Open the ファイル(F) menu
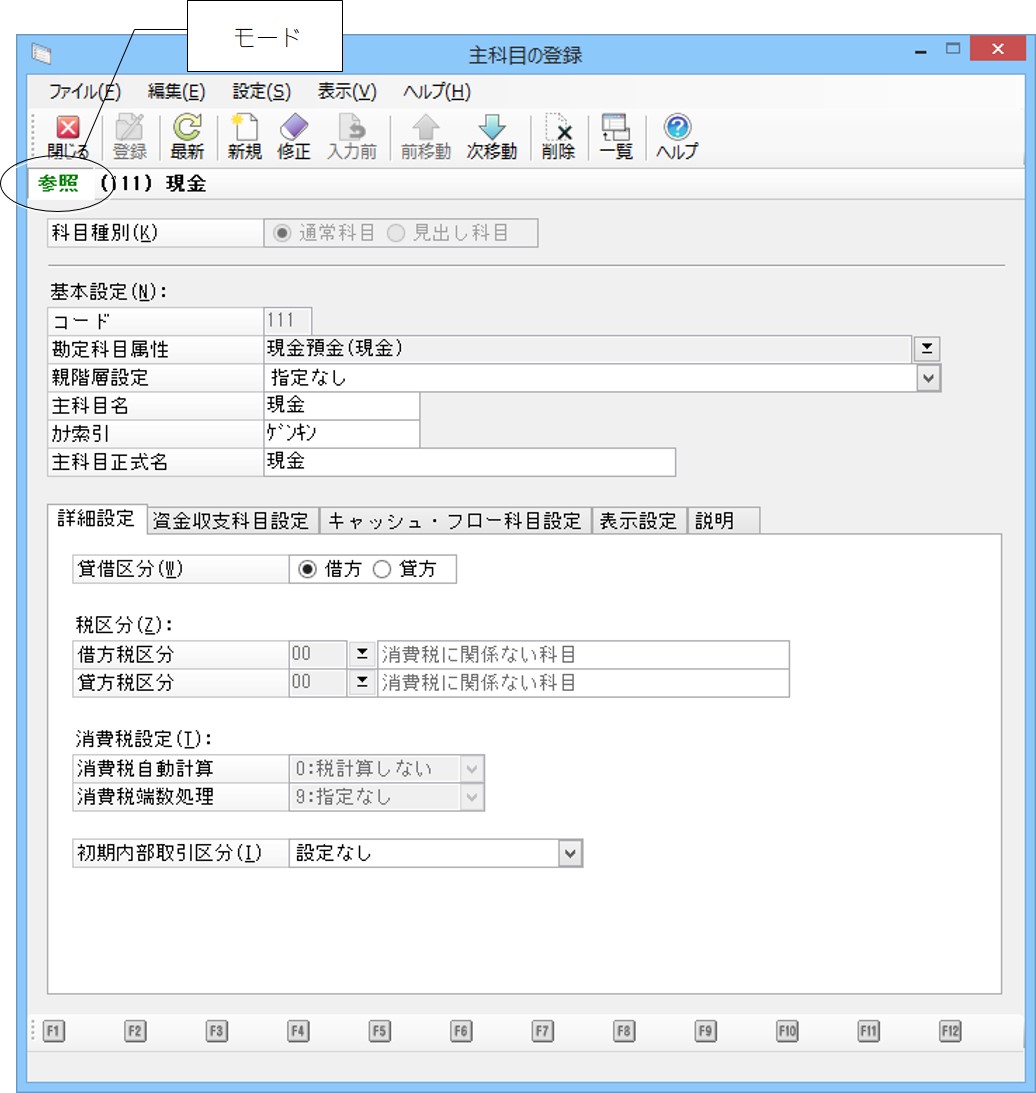The width and height of the screenshot is (1036, 1093). click(x=84, y=91)
